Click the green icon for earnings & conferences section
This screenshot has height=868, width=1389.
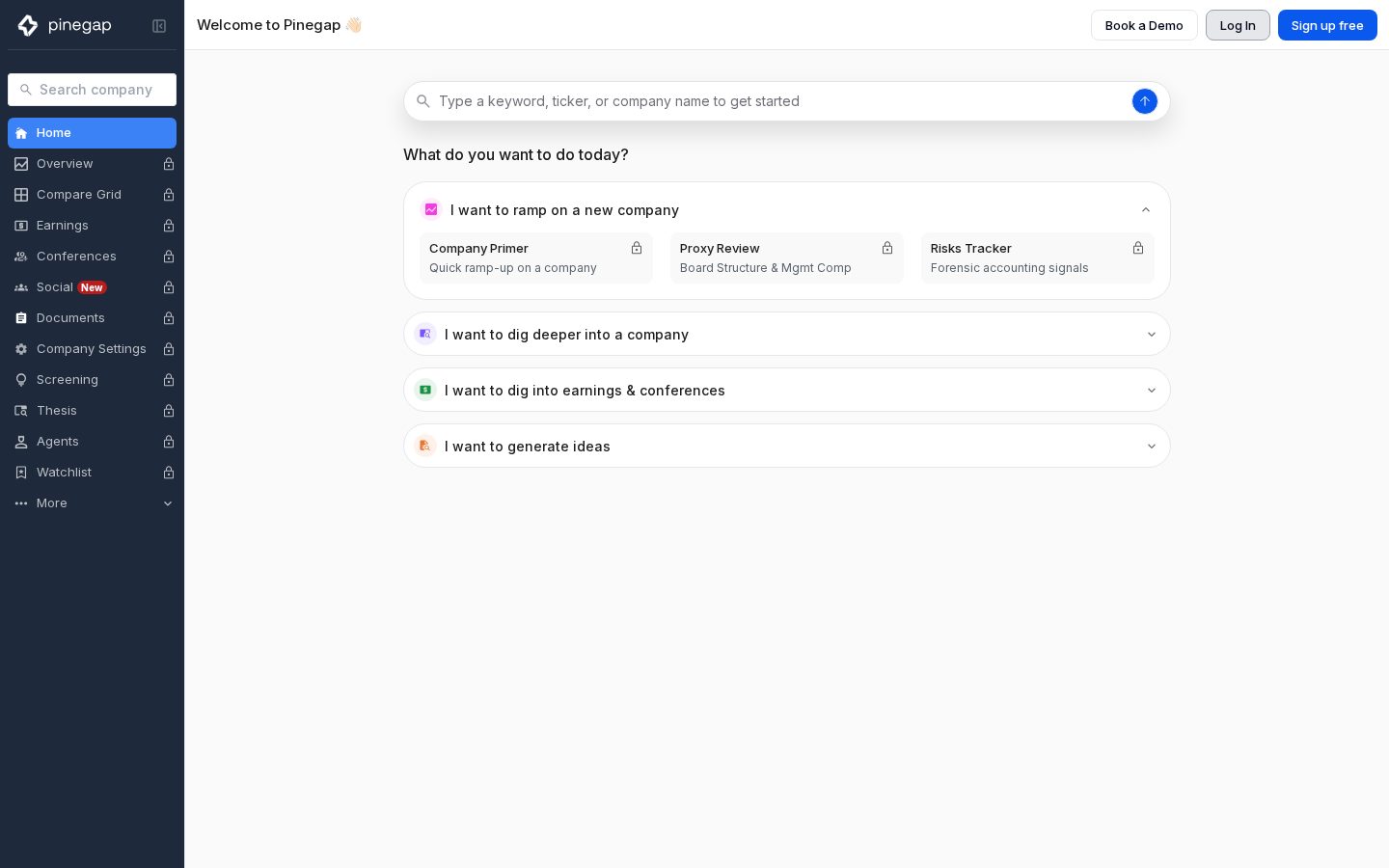tap(425, 390)
